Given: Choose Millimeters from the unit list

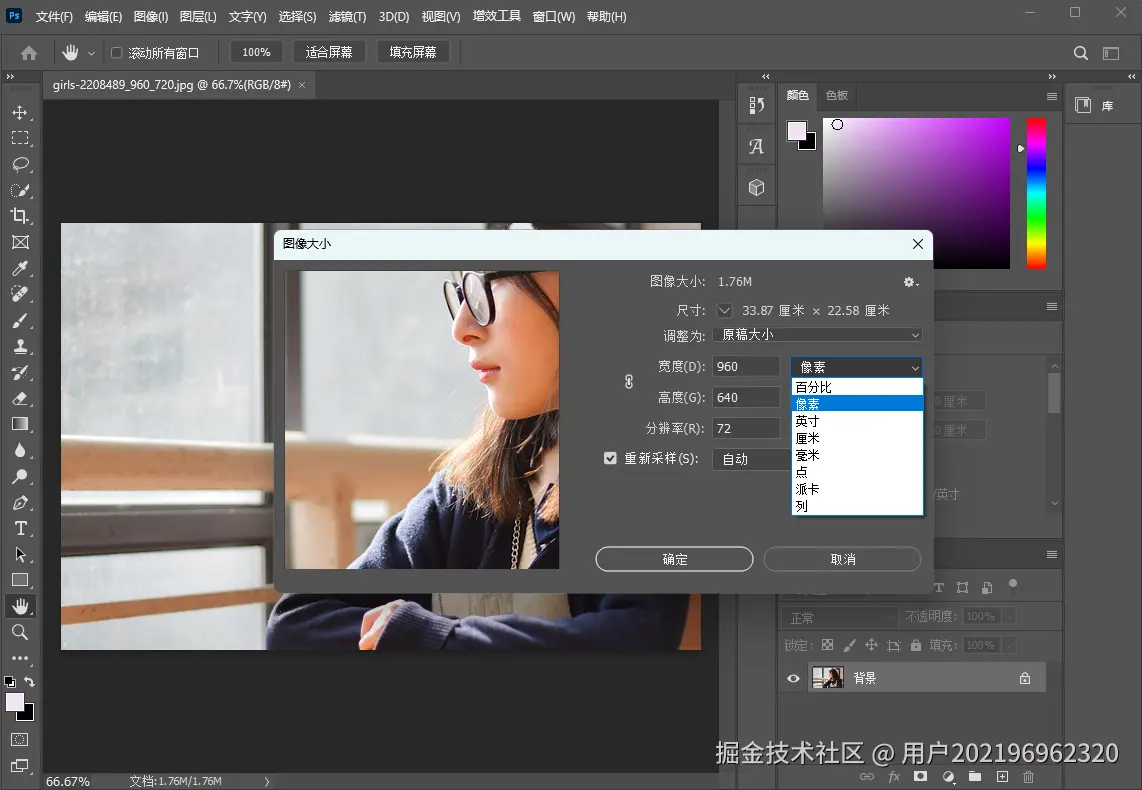Looking at the screenshot, I should [x=857, y=455].
